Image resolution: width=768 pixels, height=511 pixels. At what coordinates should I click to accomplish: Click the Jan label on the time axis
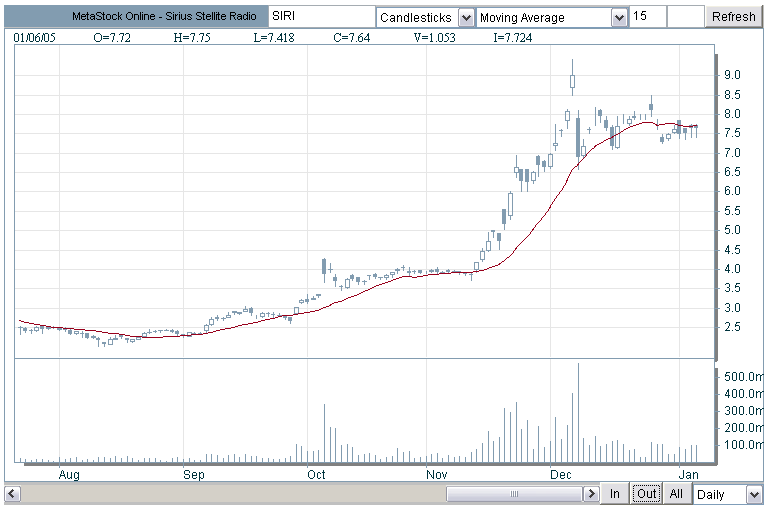(689, 475)
